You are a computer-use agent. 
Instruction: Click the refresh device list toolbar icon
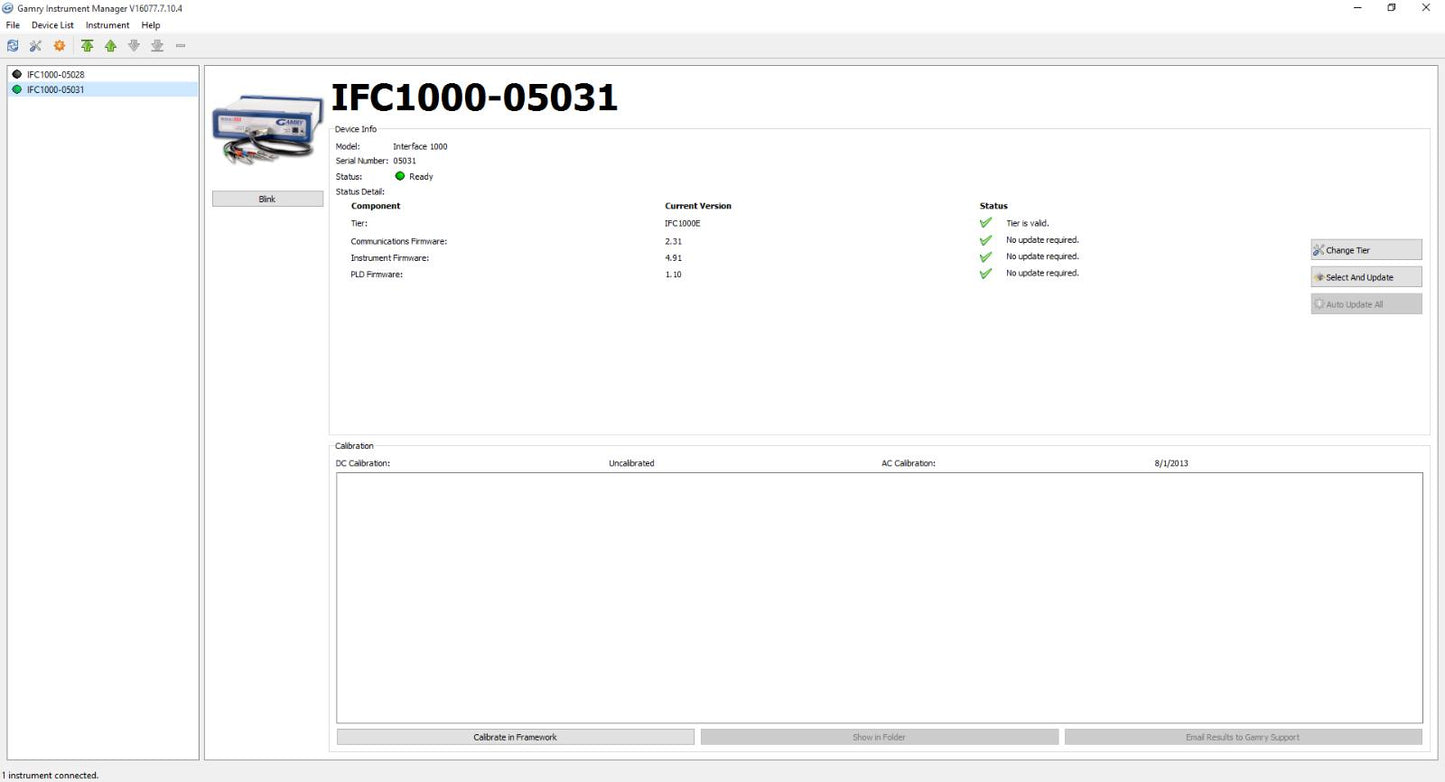point(13,46)
